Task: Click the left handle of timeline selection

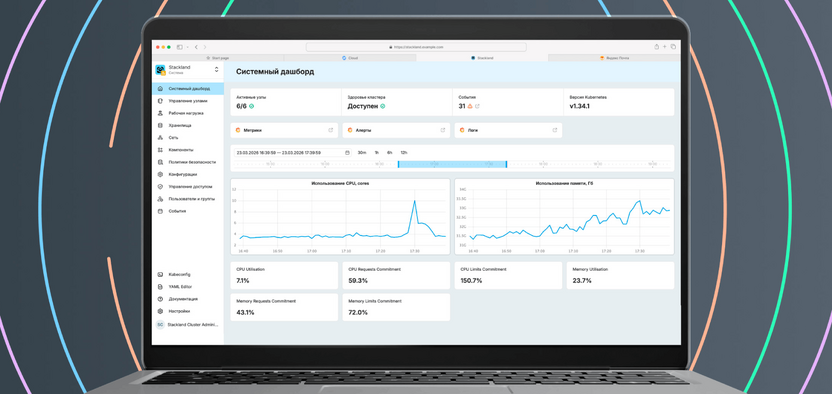Action: pos(398,164)
